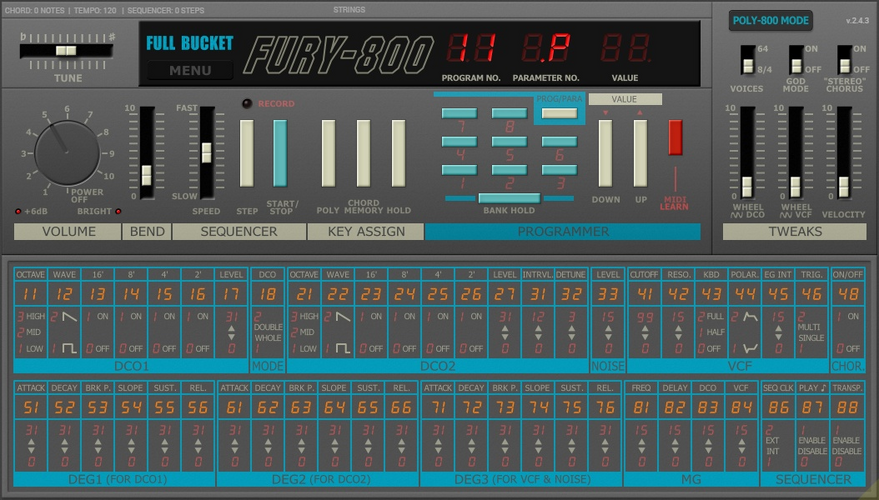The width and height of the screenshot is (879, 500).
Task: Click the POLY-800 MODE button
Action: 771,21
